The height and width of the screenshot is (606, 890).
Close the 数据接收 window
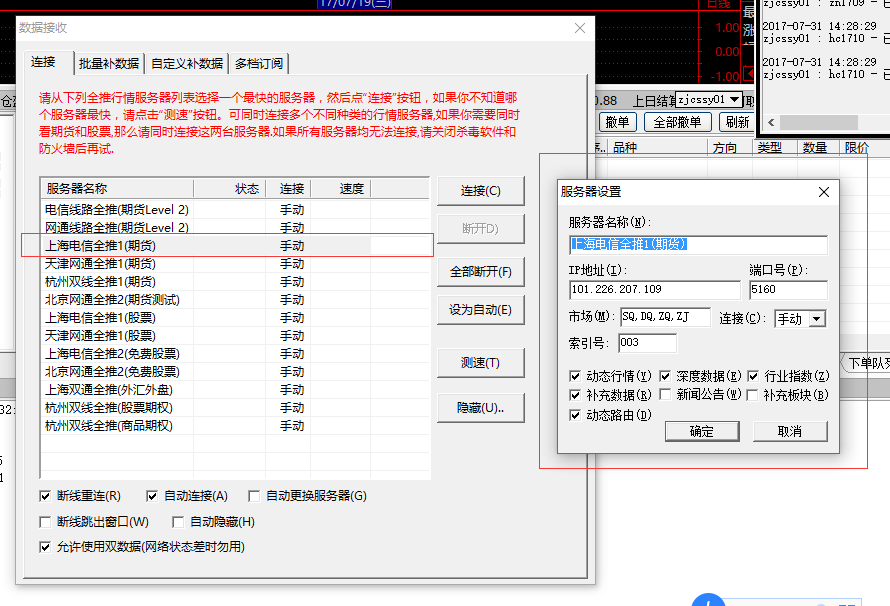point(580,28)
